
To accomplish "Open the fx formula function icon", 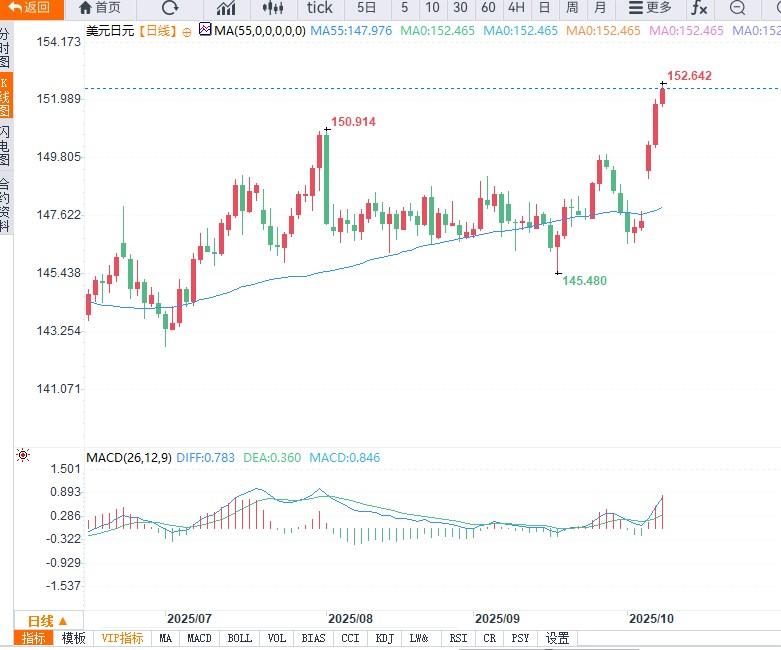I will click(699, 8).
